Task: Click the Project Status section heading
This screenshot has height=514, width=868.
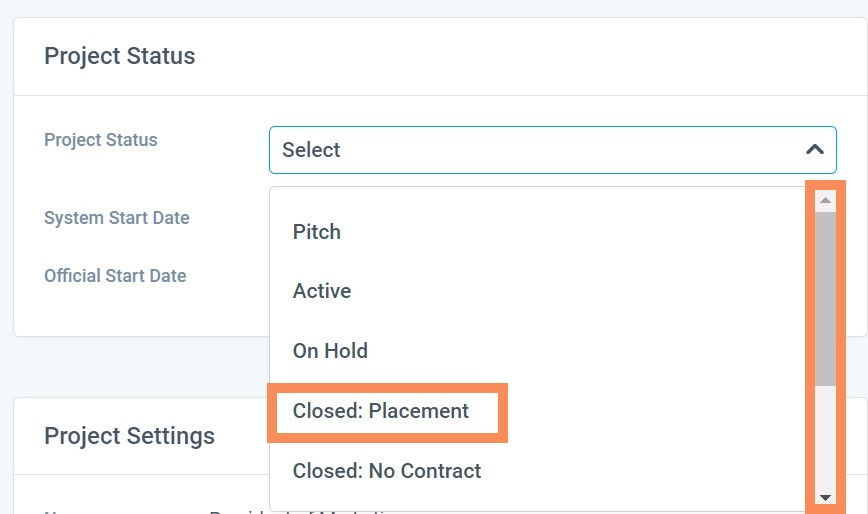Action: point(120,56)
